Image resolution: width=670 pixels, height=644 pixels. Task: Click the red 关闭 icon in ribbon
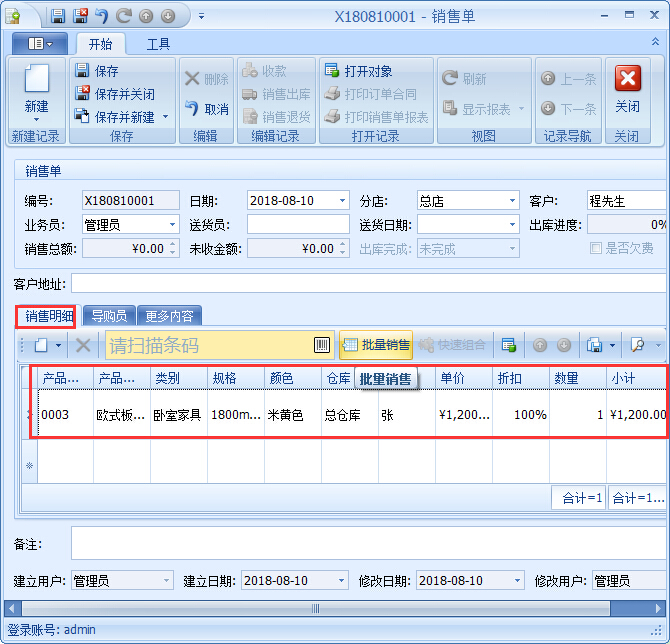[x=627, y=81]
